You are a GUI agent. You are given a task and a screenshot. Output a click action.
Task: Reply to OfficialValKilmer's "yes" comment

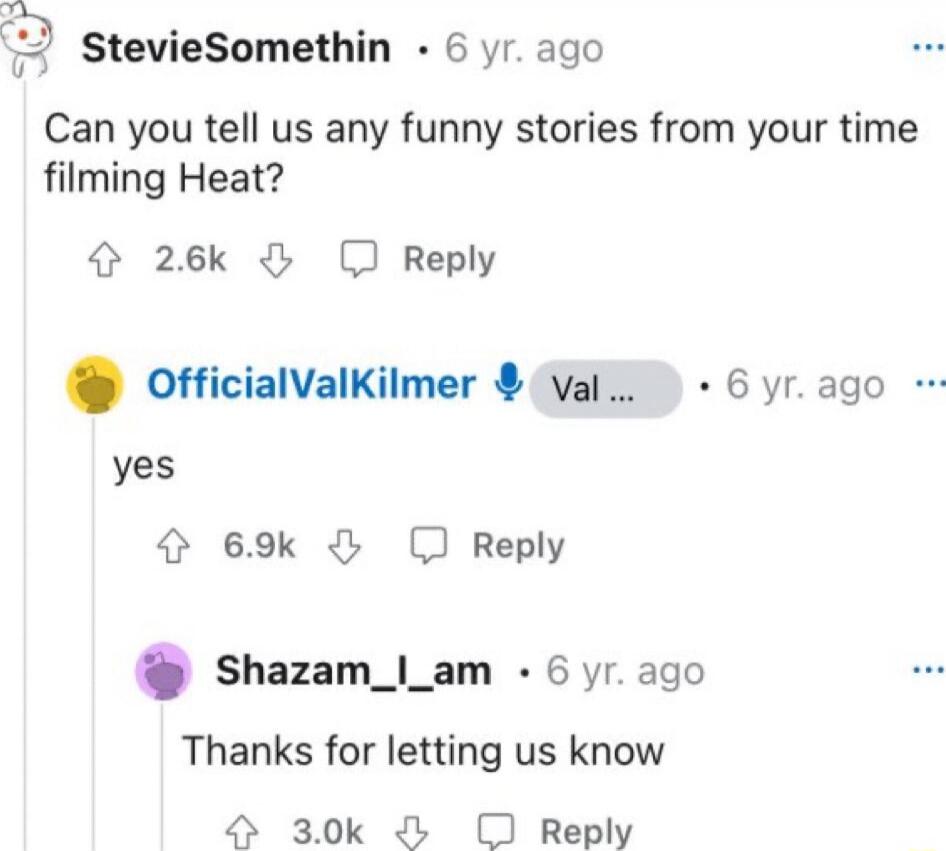point(488,546)
